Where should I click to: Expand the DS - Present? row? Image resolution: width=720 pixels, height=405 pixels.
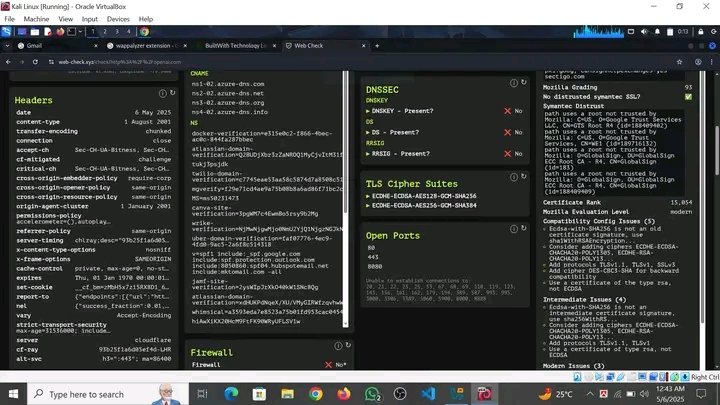pos(392,132)
